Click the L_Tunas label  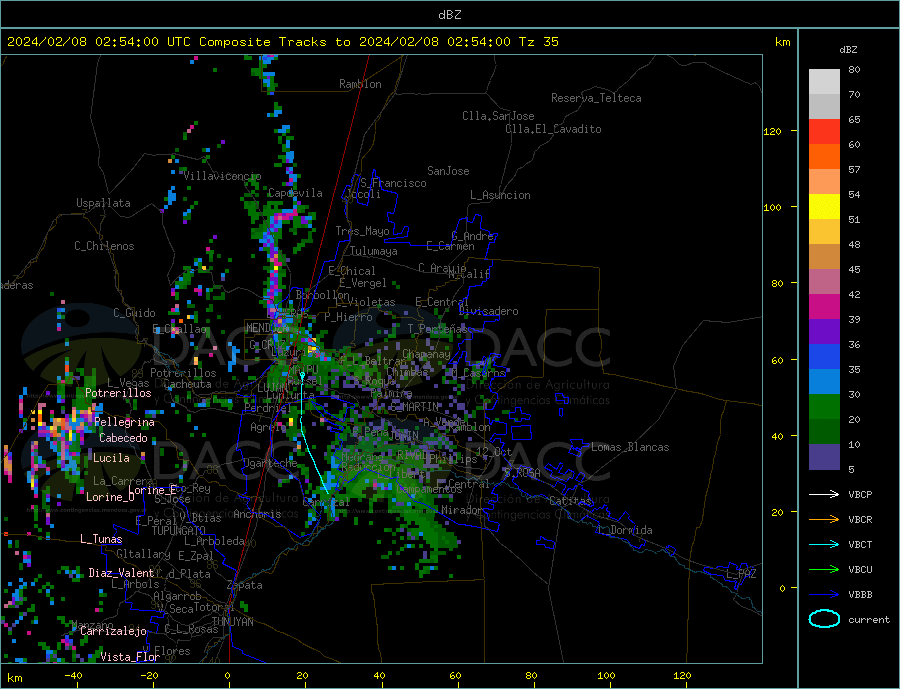click(x=102, y=539)
